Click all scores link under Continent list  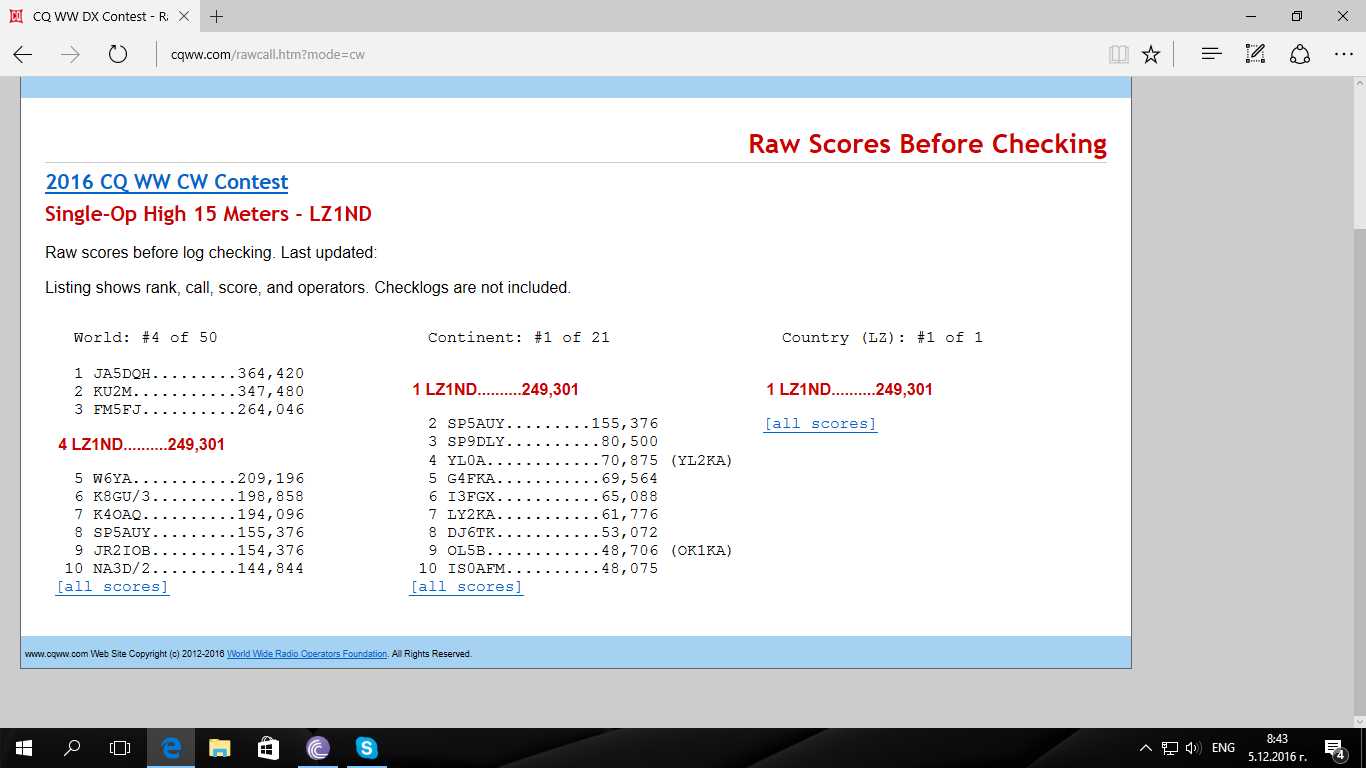[x=466, y=587]
